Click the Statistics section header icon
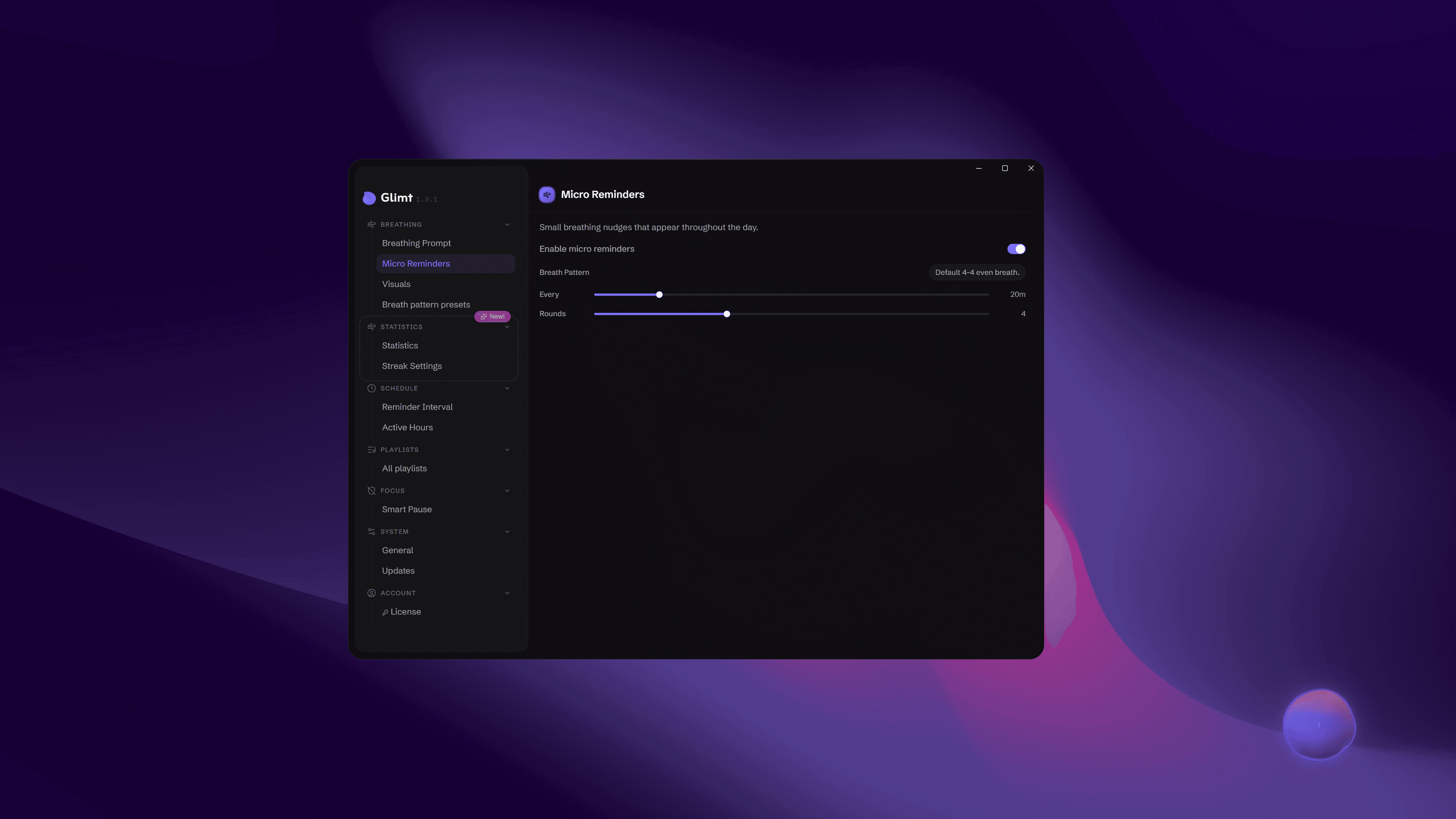Image resolution: width=1456 pixels, height=819 pixels. (371, 327)
